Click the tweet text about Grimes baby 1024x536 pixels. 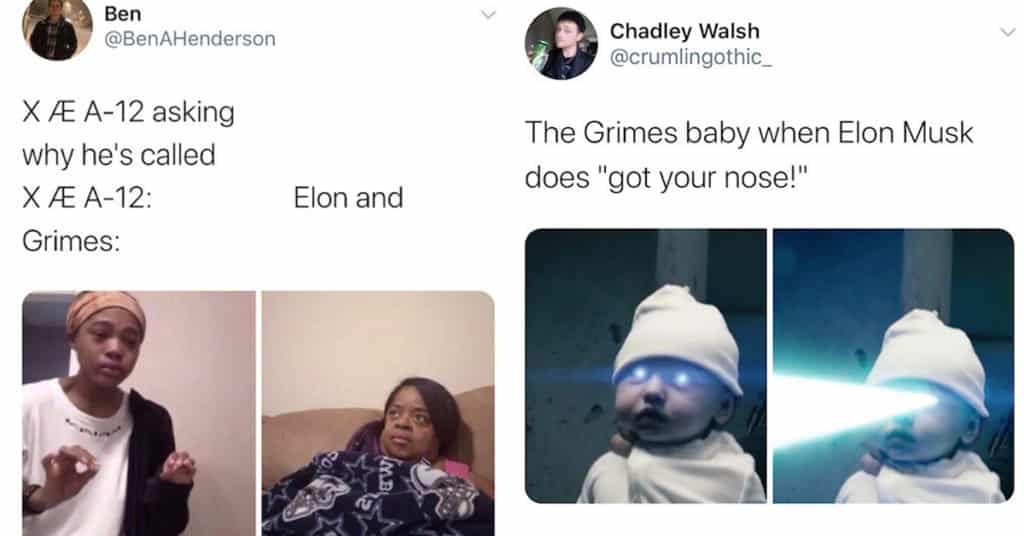[x=748, y=155]
